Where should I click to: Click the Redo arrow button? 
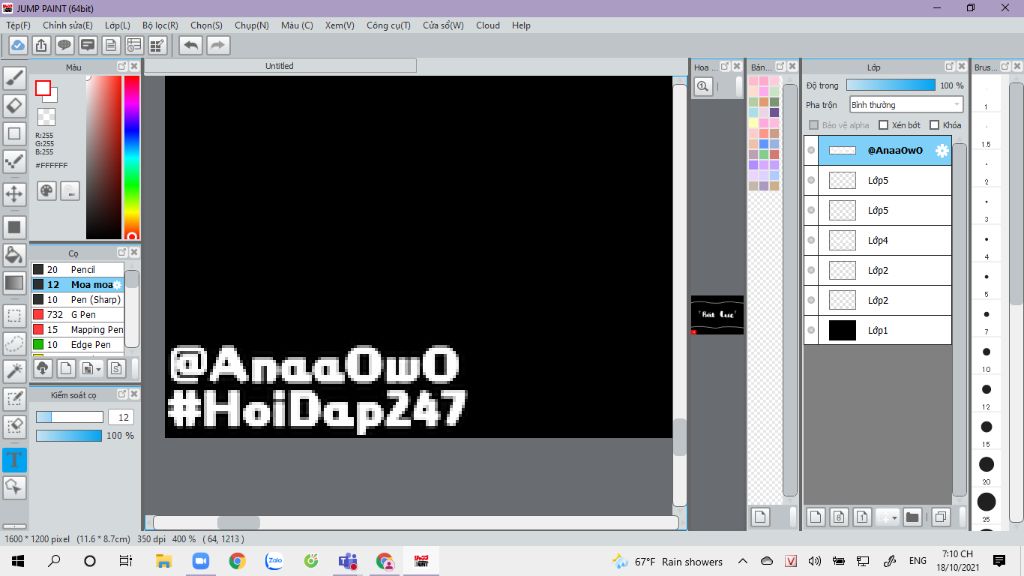(x=218, y=45)
